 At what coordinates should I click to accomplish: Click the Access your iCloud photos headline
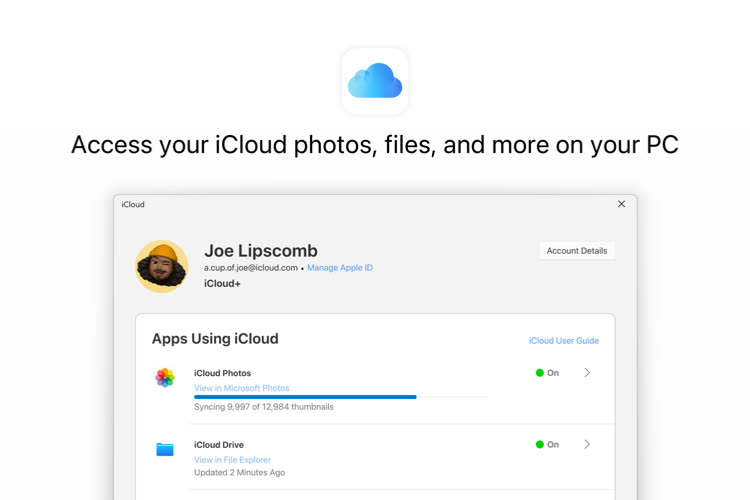coord(375,145)
